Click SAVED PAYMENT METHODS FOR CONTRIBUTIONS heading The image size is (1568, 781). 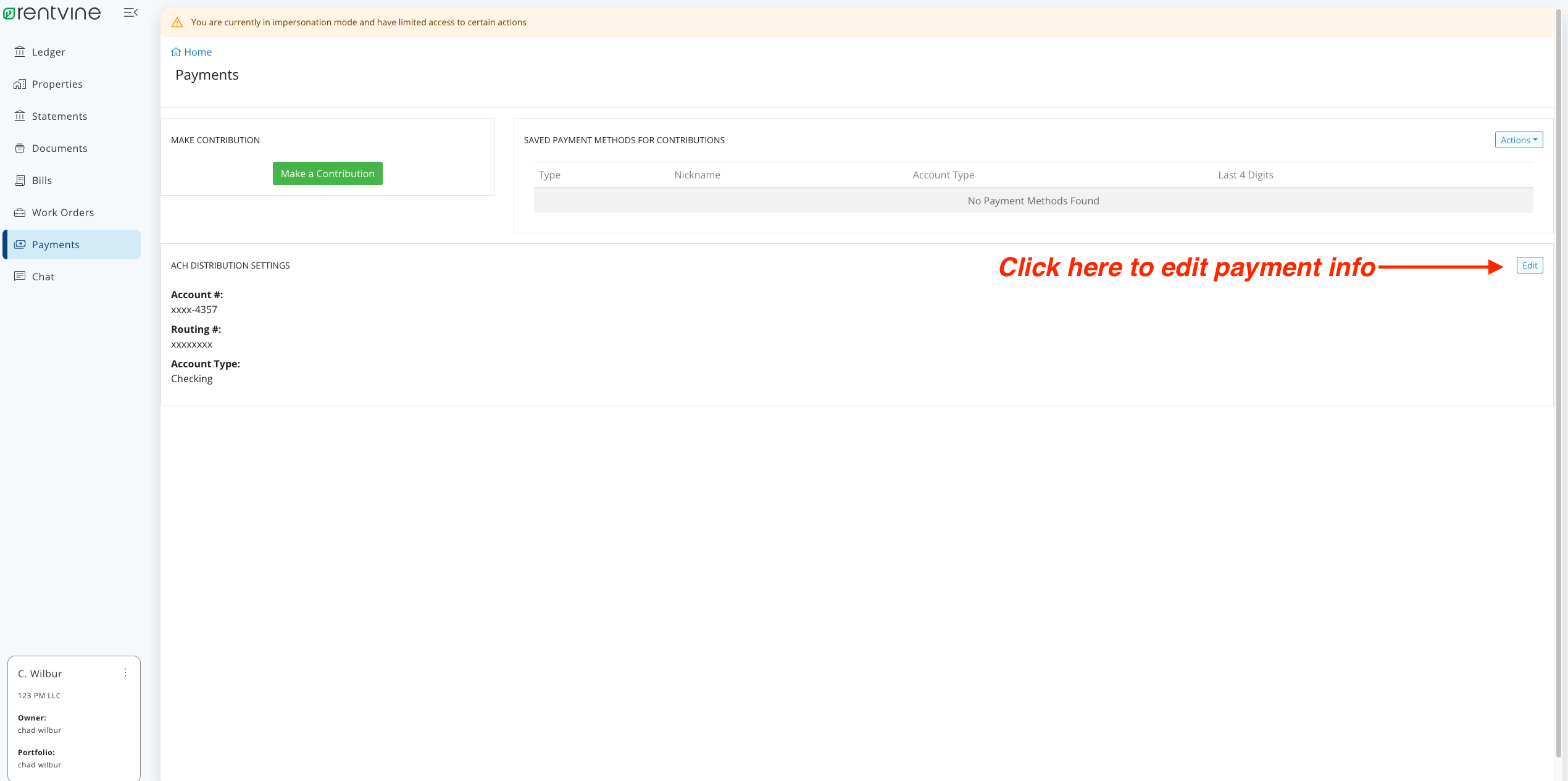click(x=624, y=140)
